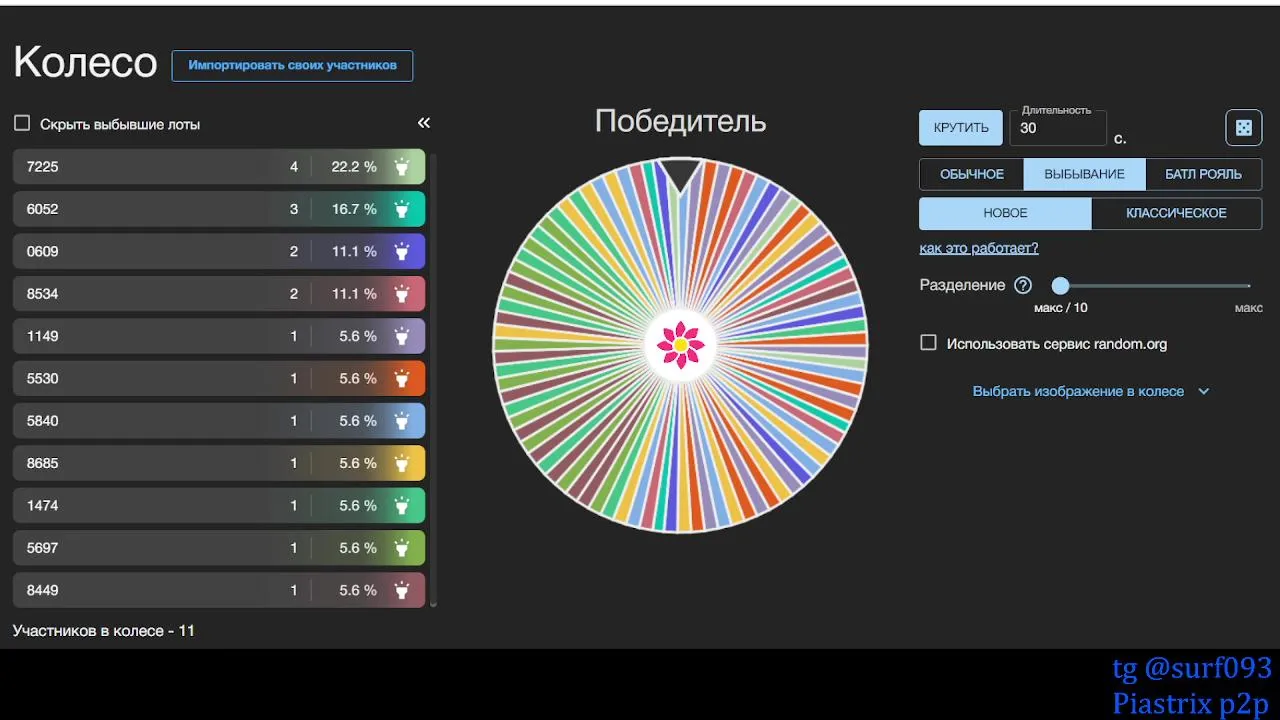Click lot name 5530

43,378
